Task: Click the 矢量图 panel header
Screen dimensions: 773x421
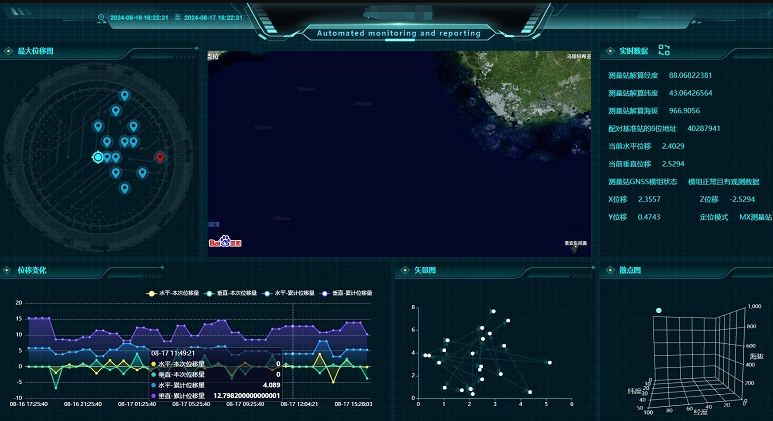Action: [426, 270]
